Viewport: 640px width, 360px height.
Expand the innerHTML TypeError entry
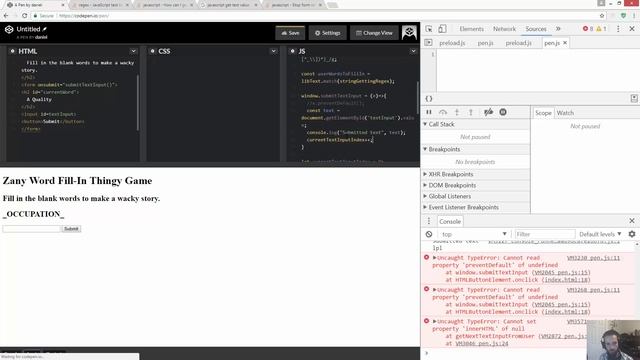pyautogui.click(x=435, y=321)
